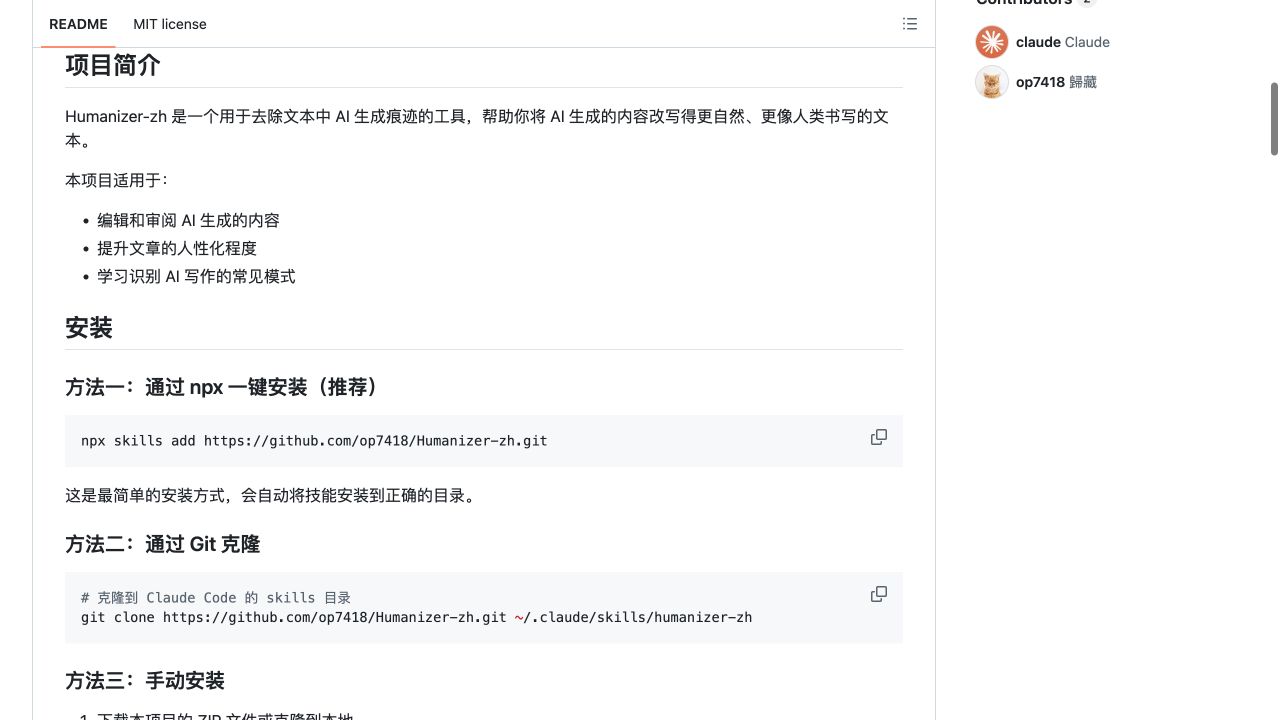
Task: Open claude contributor avatar
Action: pyautogui.click(x=992, y=42)
